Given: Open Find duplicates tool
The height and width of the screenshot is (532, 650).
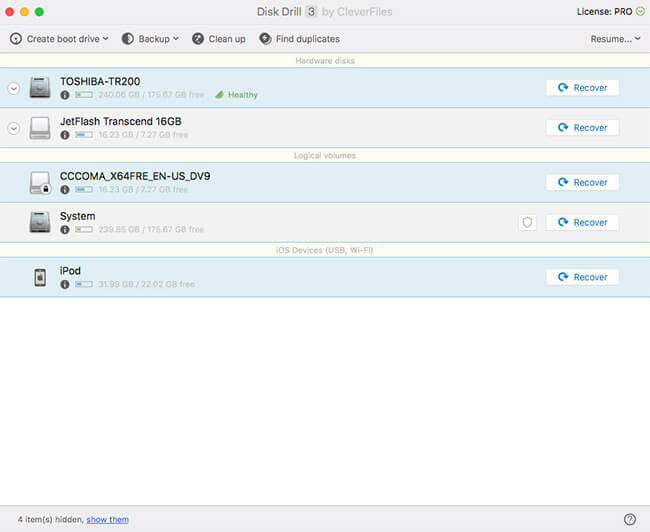Looking at the screenshot, I should (x=299, y=39).
